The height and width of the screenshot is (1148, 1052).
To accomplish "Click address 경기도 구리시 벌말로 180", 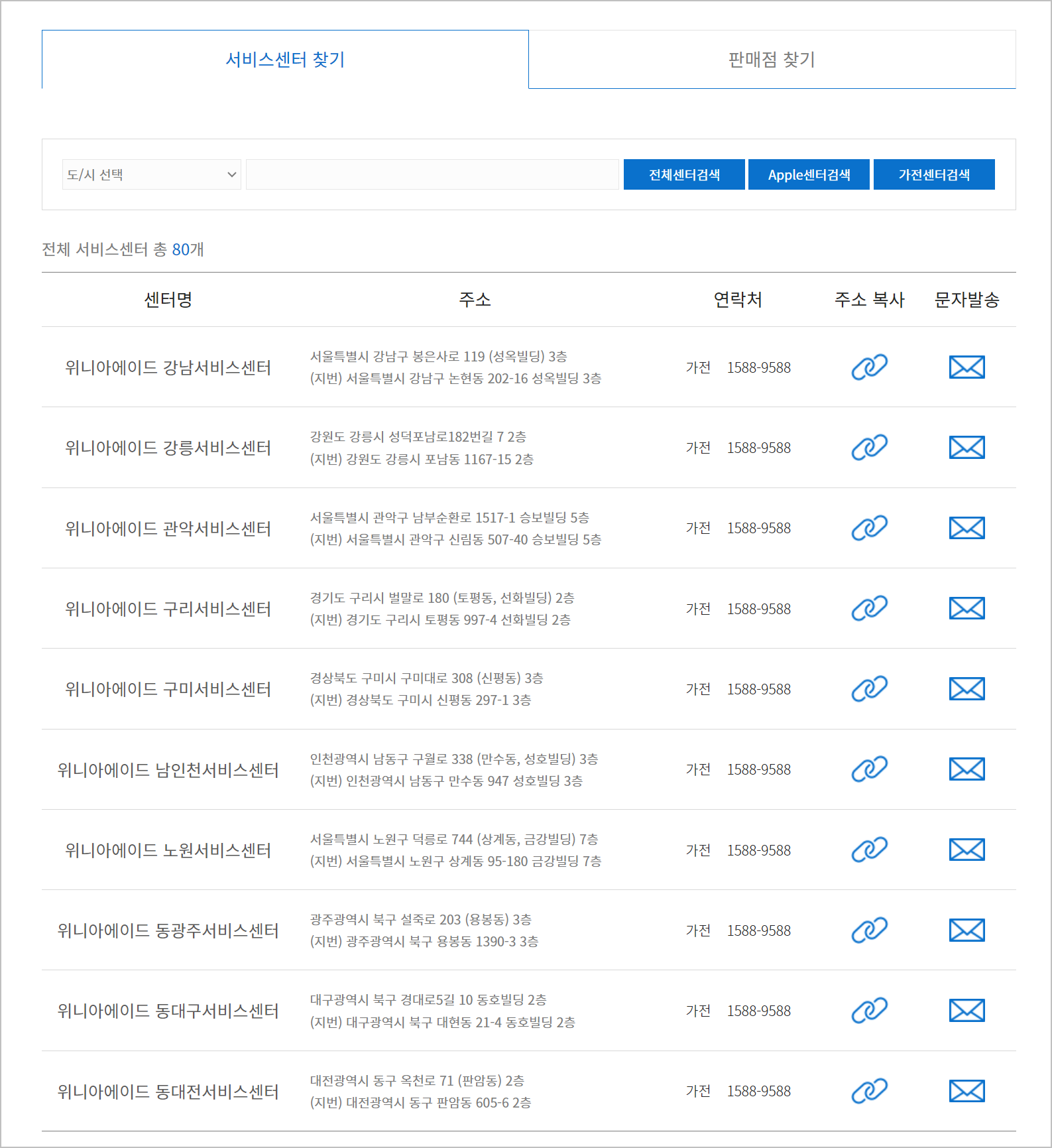I will (x=442, y=598).
